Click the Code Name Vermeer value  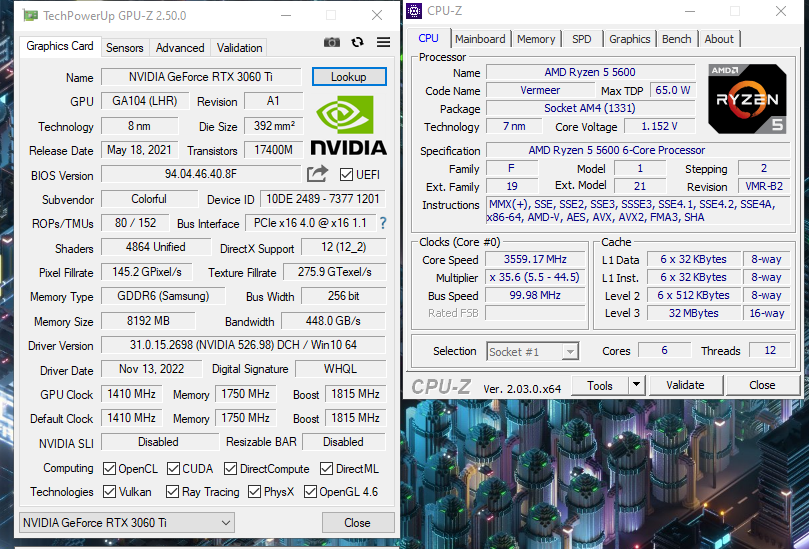coord(540,90)
